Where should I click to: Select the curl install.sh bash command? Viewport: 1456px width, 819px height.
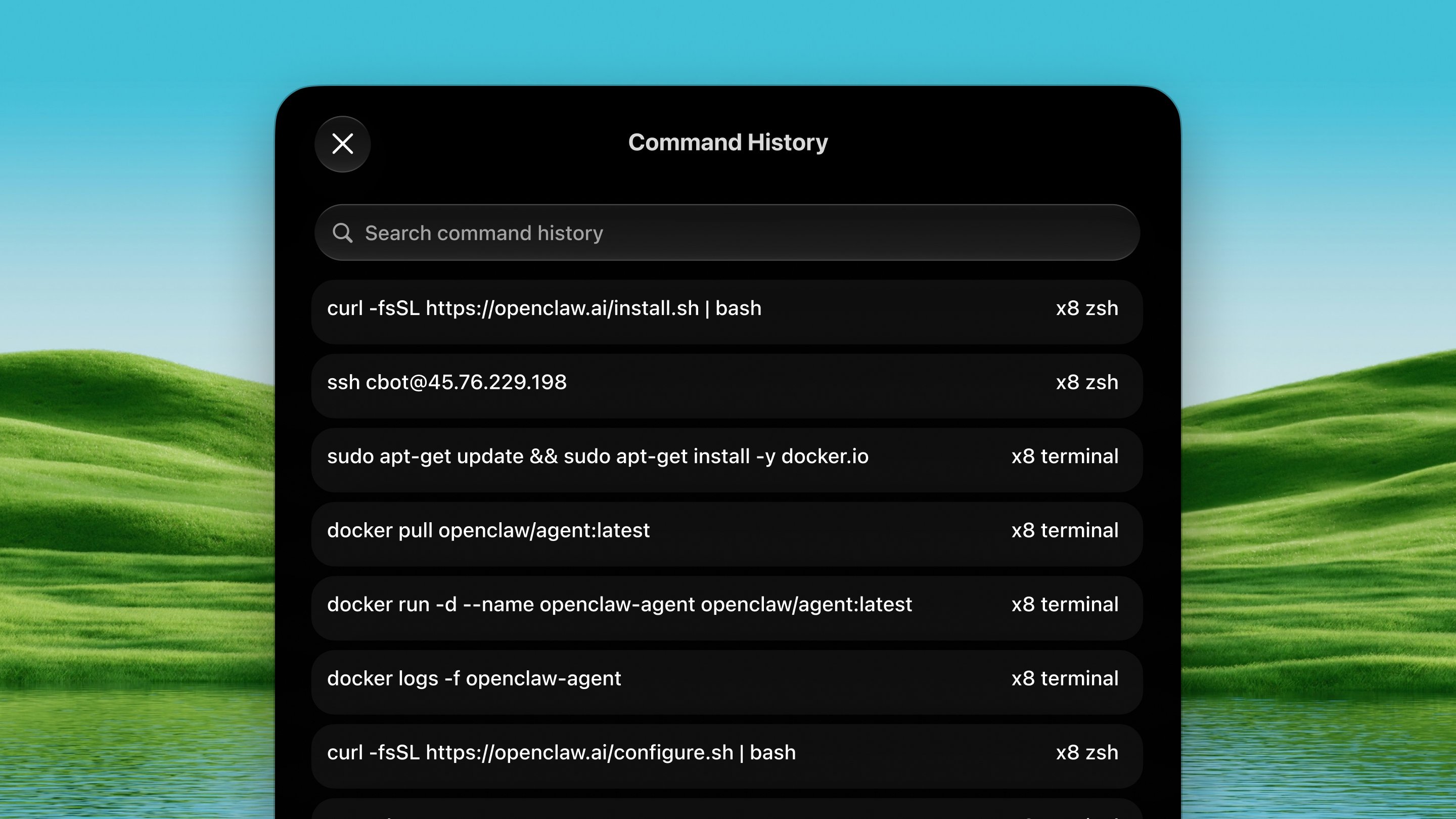click(727, 312)
